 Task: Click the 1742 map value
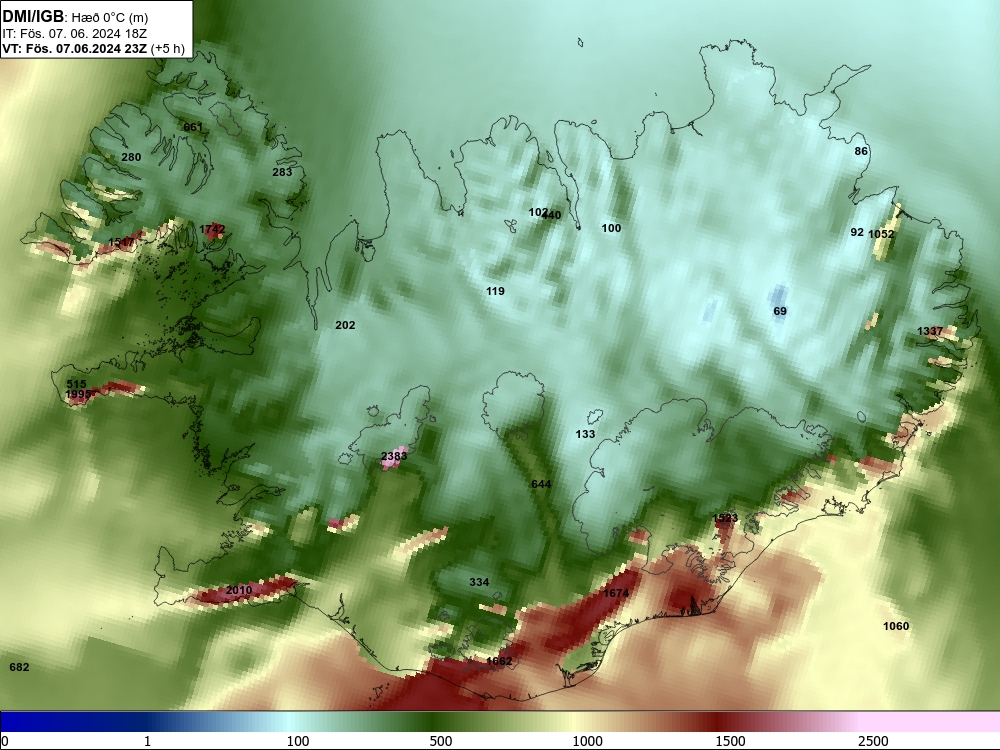pos(212,229)
